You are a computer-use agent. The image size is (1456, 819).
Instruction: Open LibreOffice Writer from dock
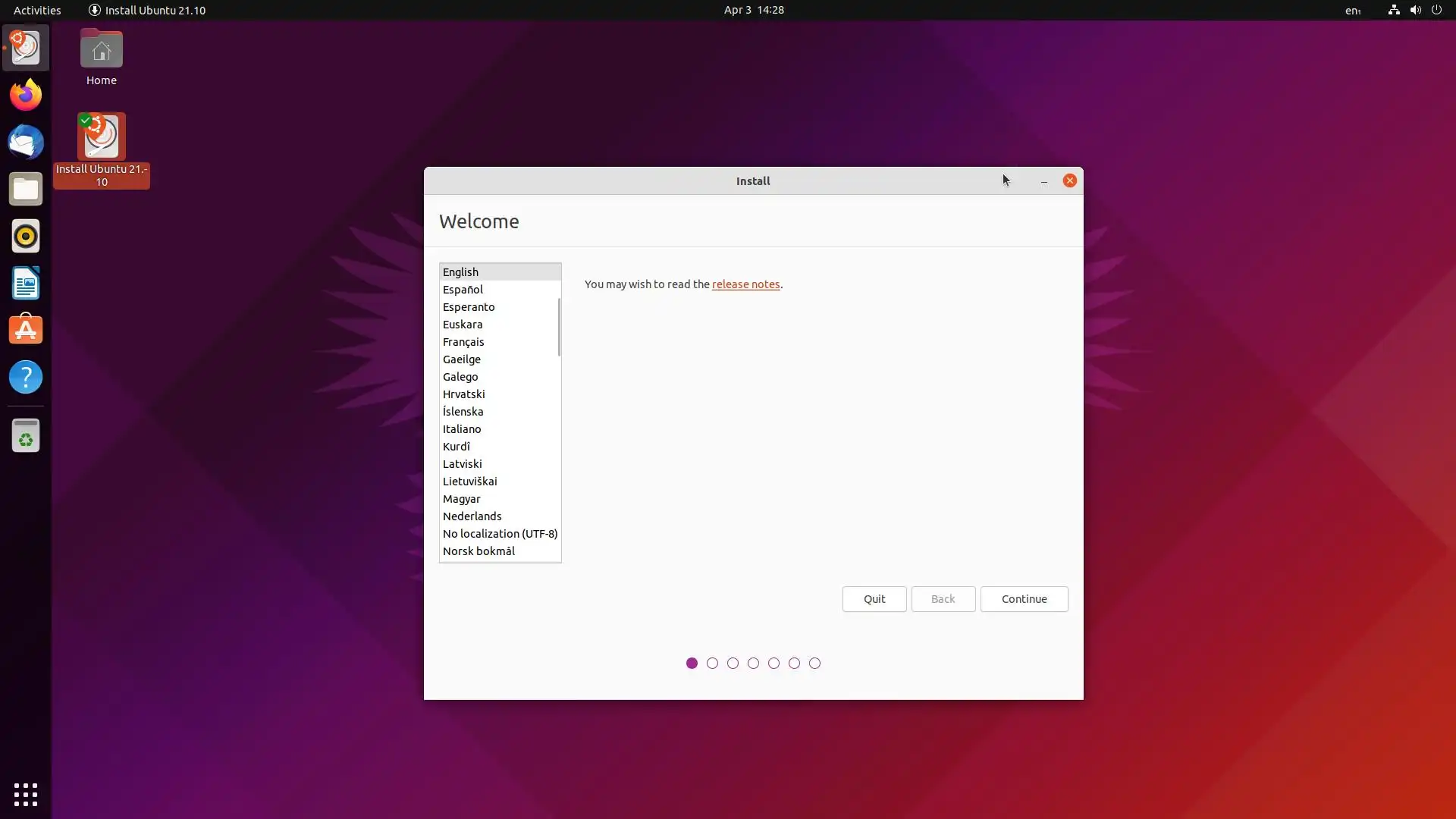(26, 284)
